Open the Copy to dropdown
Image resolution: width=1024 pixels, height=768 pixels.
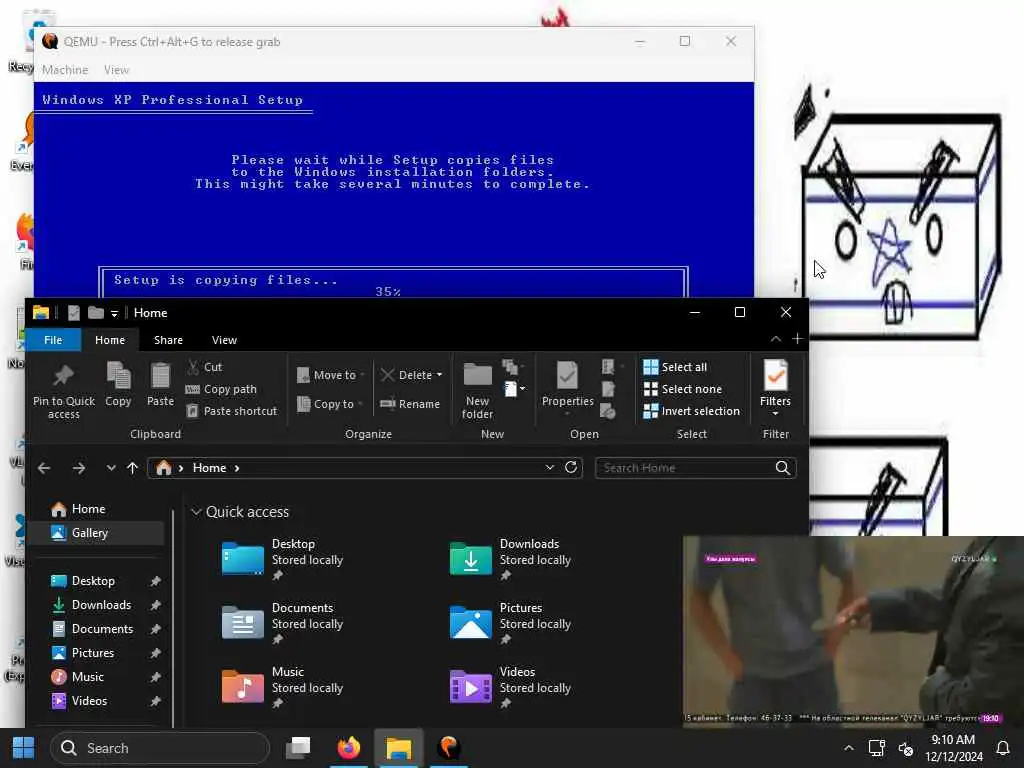(330, 404)
